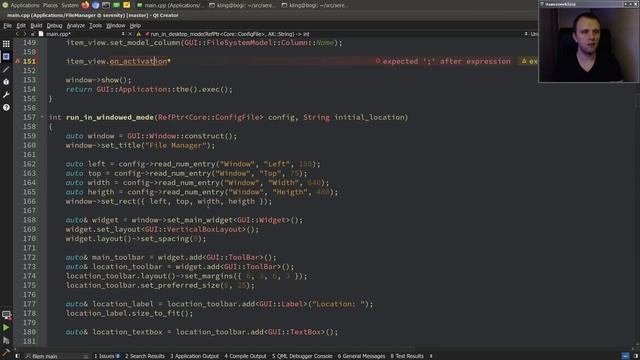This screenshot has height=360, width=640.
Task: Open the Window menu
Action: tap(116, 25)
